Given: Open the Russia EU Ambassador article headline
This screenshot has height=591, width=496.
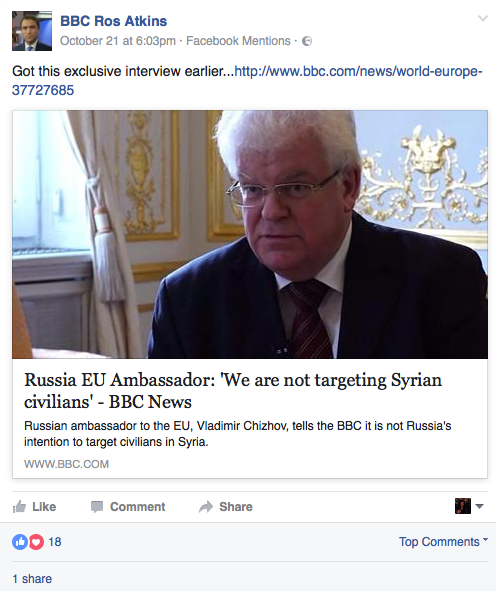Looking at the screenshot, I should click(233, 391).
